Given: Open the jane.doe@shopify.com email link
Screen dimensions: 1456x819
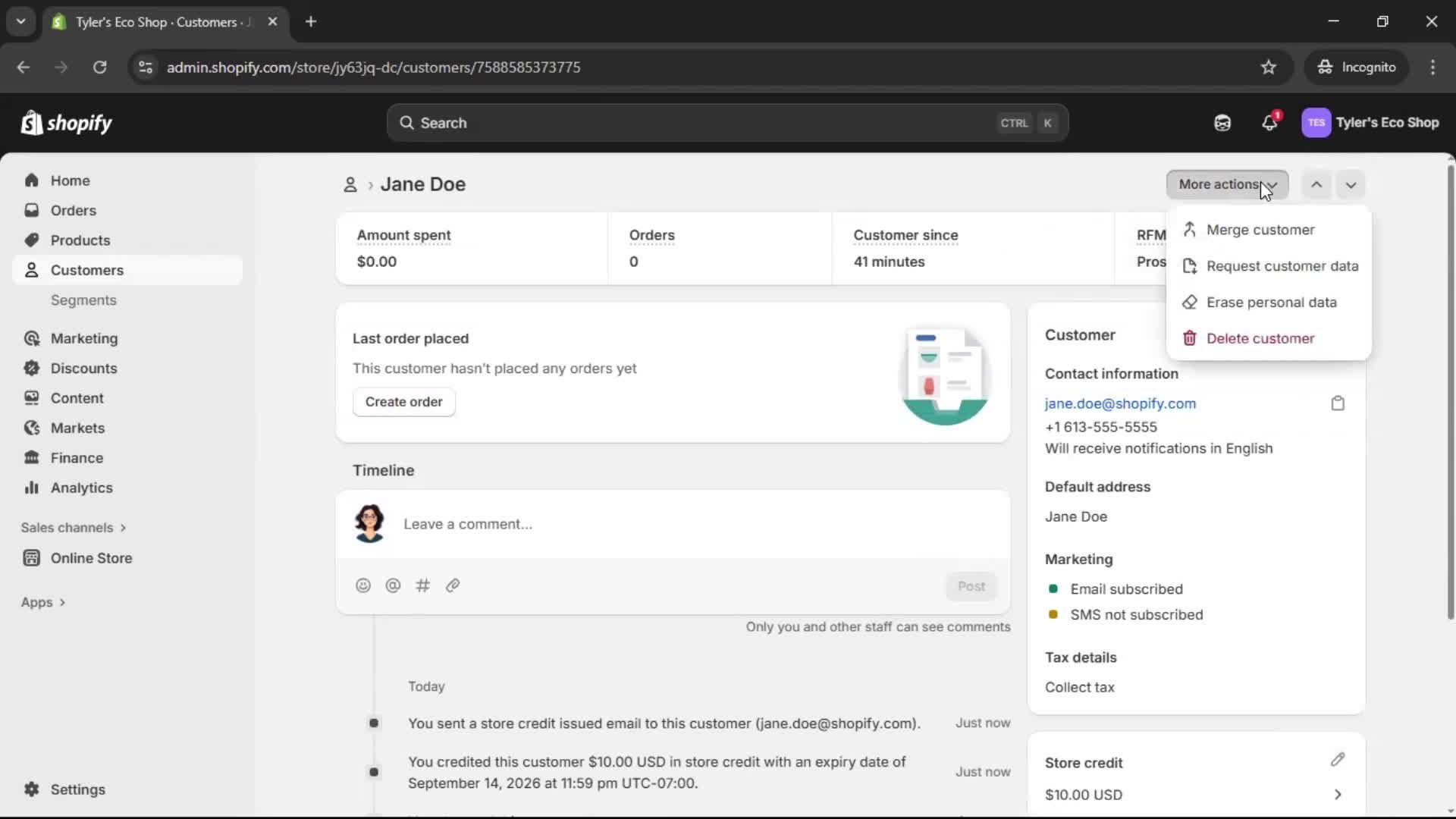Looking at the screenshot, I should (x=1120, y=403).
